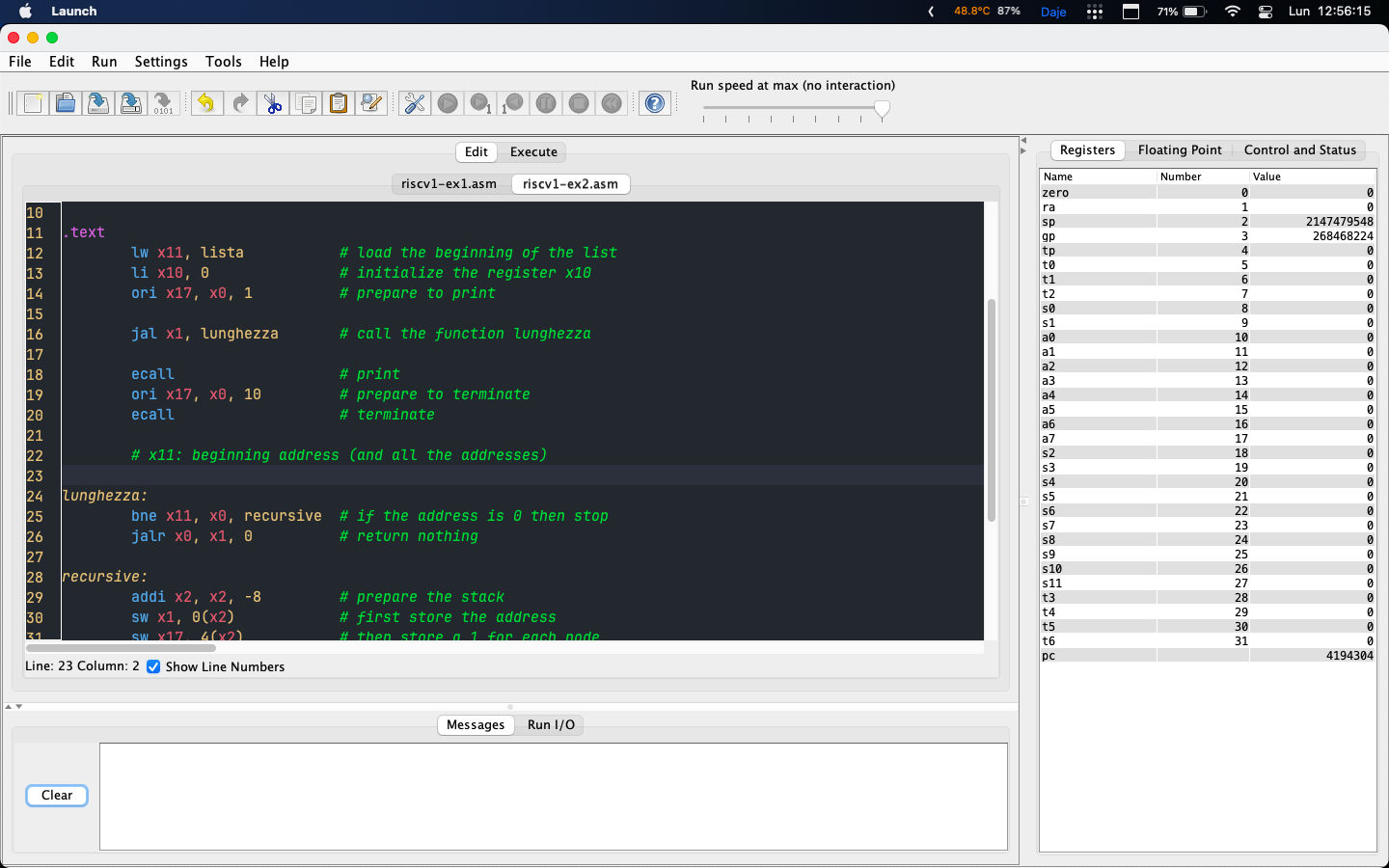Click the editor horizontal scrollbar
The image size is (1389, 868).
(x=122, y=647)
